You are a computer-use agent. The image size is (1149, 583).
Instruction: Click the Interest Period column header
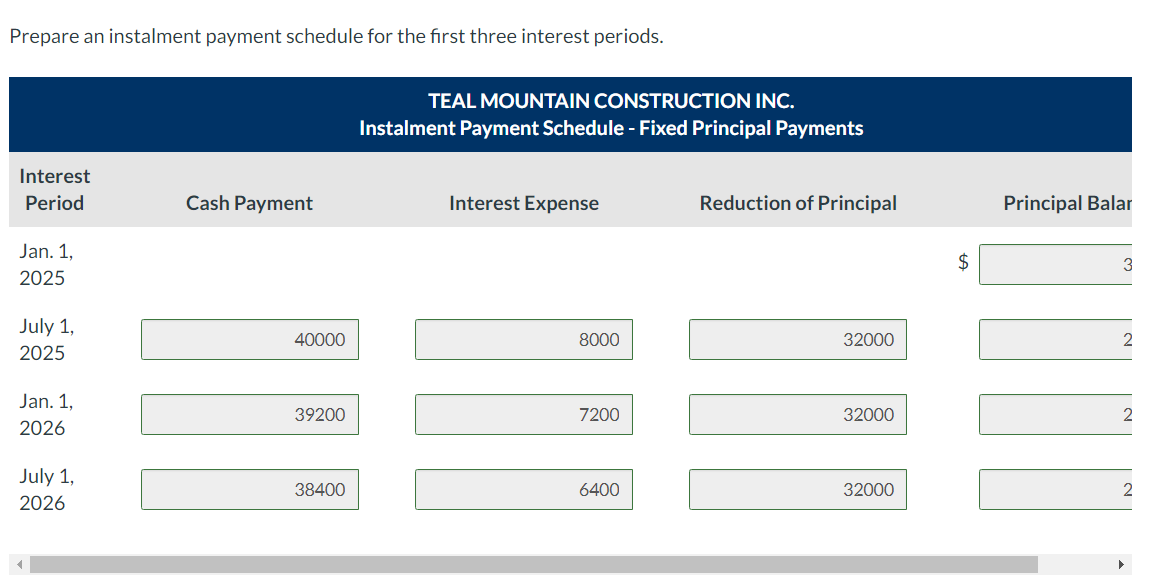[x=54, y=190]
